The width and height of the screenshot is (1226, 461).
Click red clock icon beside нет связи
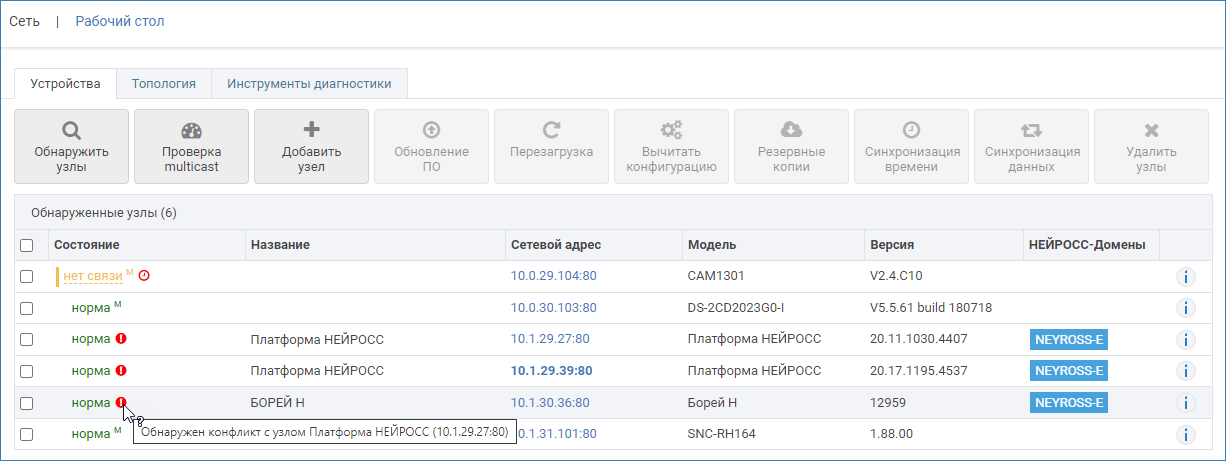click(144, 275)
